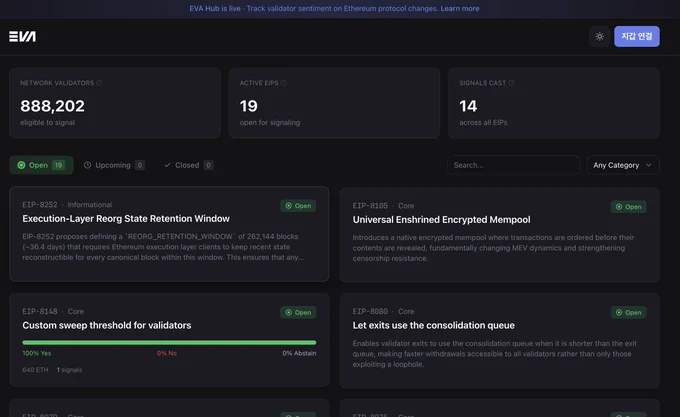Click the green circle icon on Open tab
This screenshot has height=417, width=680.
[21, 165]
